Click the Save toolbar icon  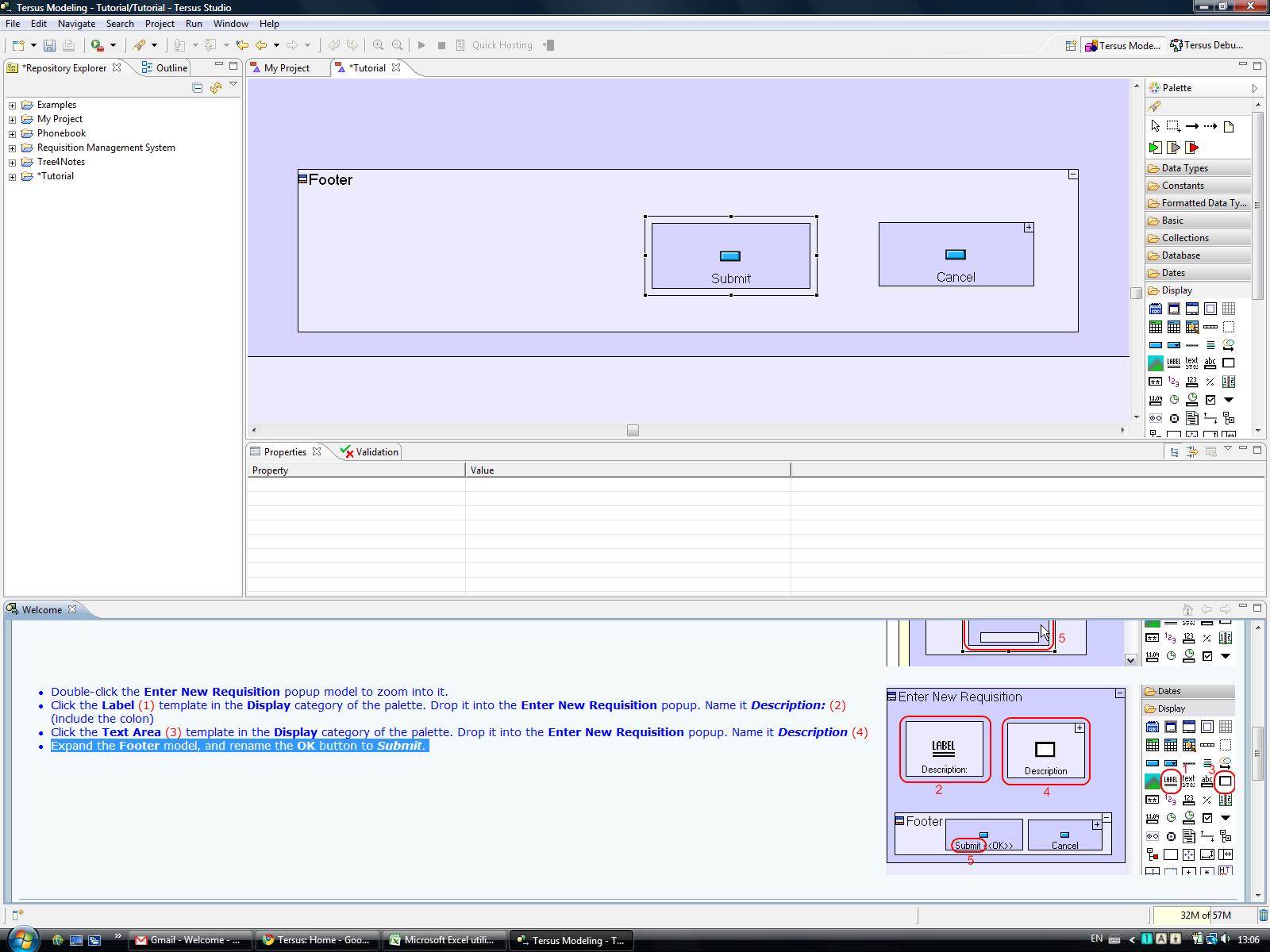click(49, 45)
